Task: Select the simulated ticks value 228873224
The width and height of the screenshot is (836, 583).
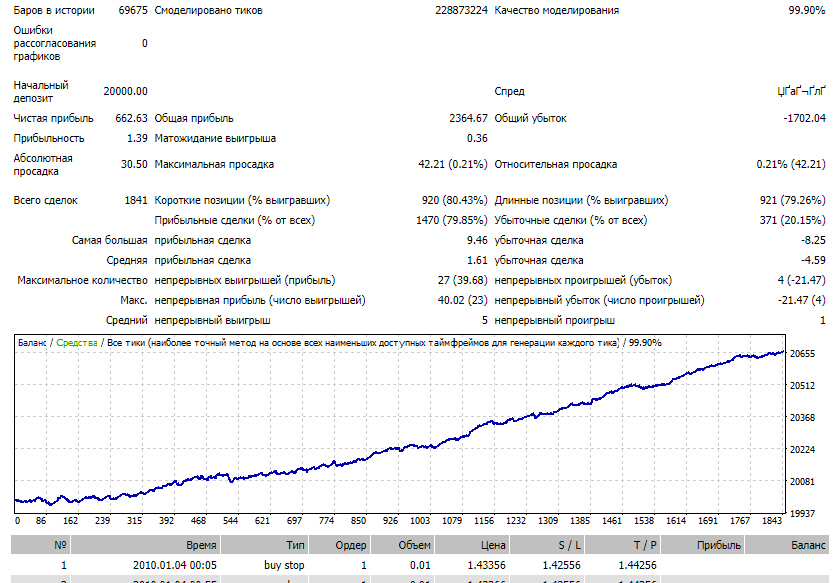Action: click(x=461, y=10)
